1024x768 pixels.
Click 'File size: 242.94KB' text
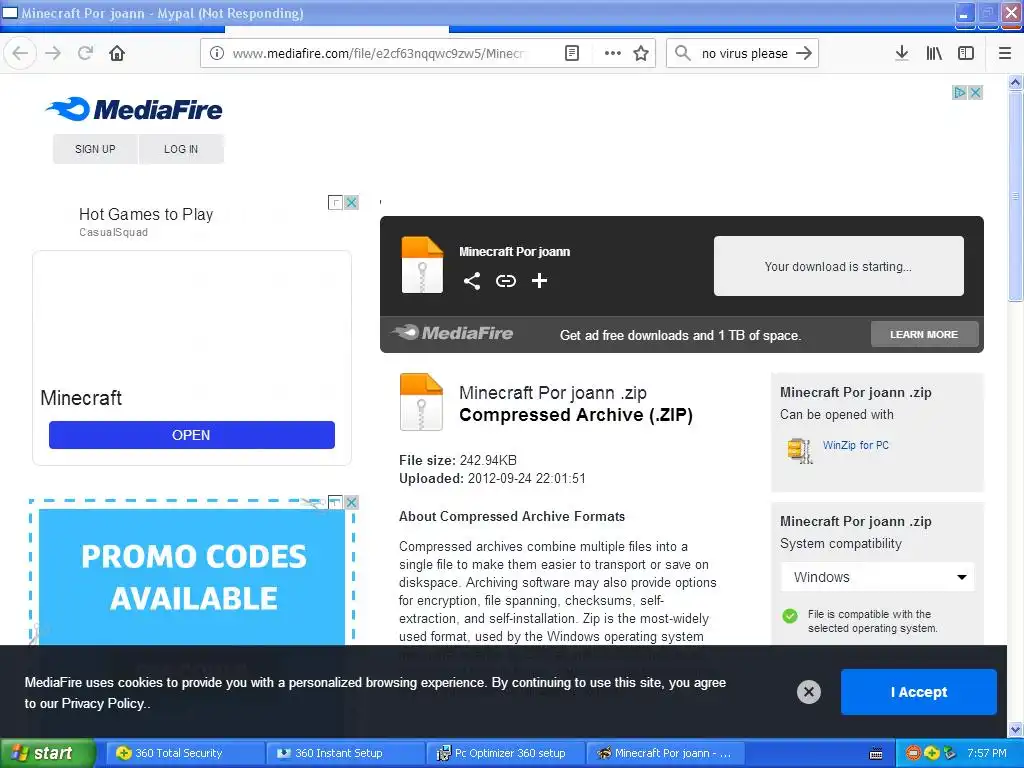(458, 460)
